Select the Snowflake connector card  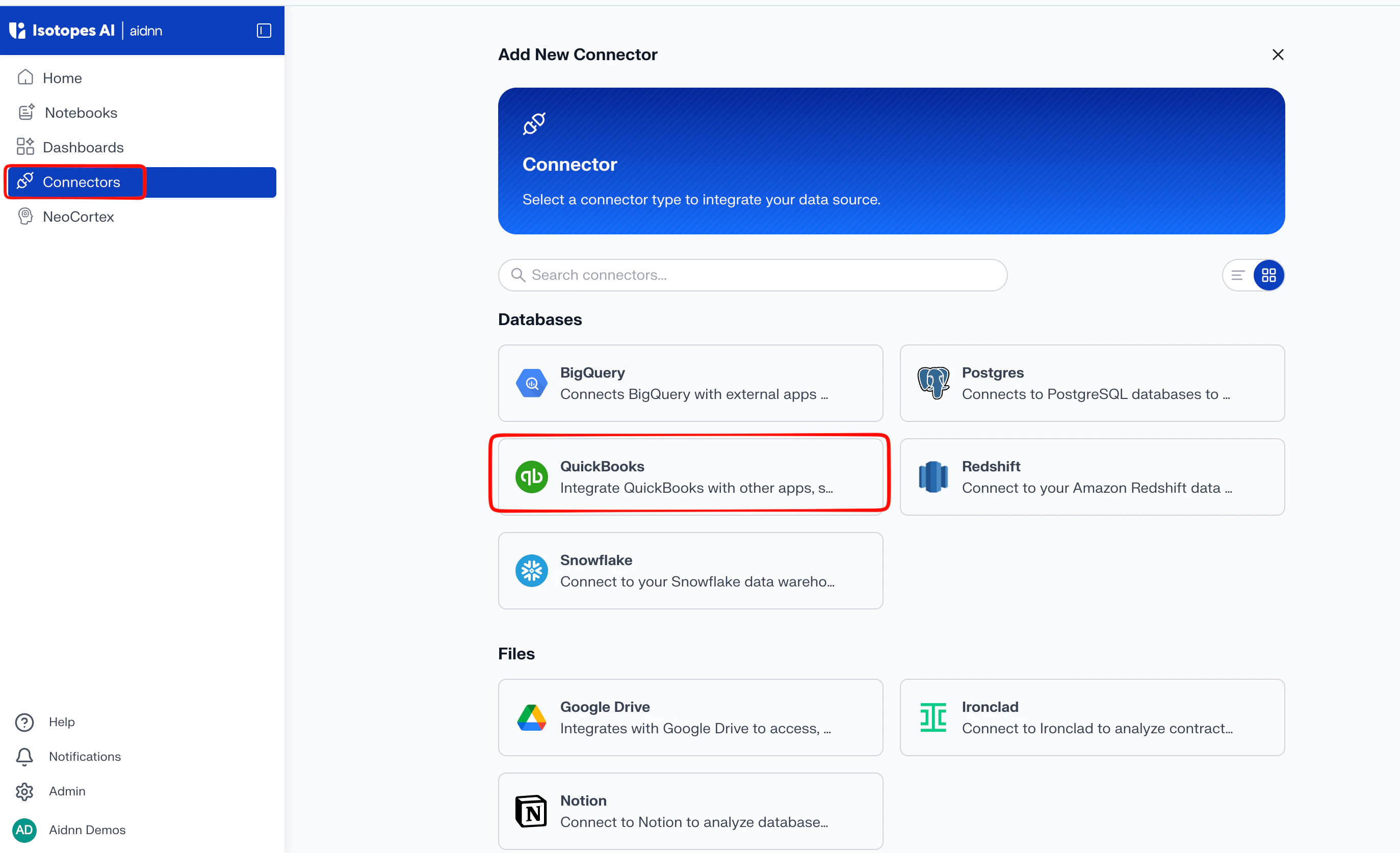coord(691,571)
